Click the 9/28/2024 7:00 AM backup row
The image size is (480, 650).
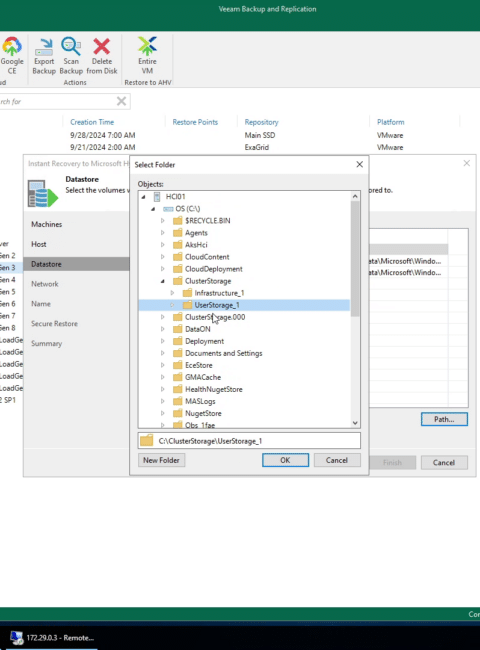tap(102, 135)
